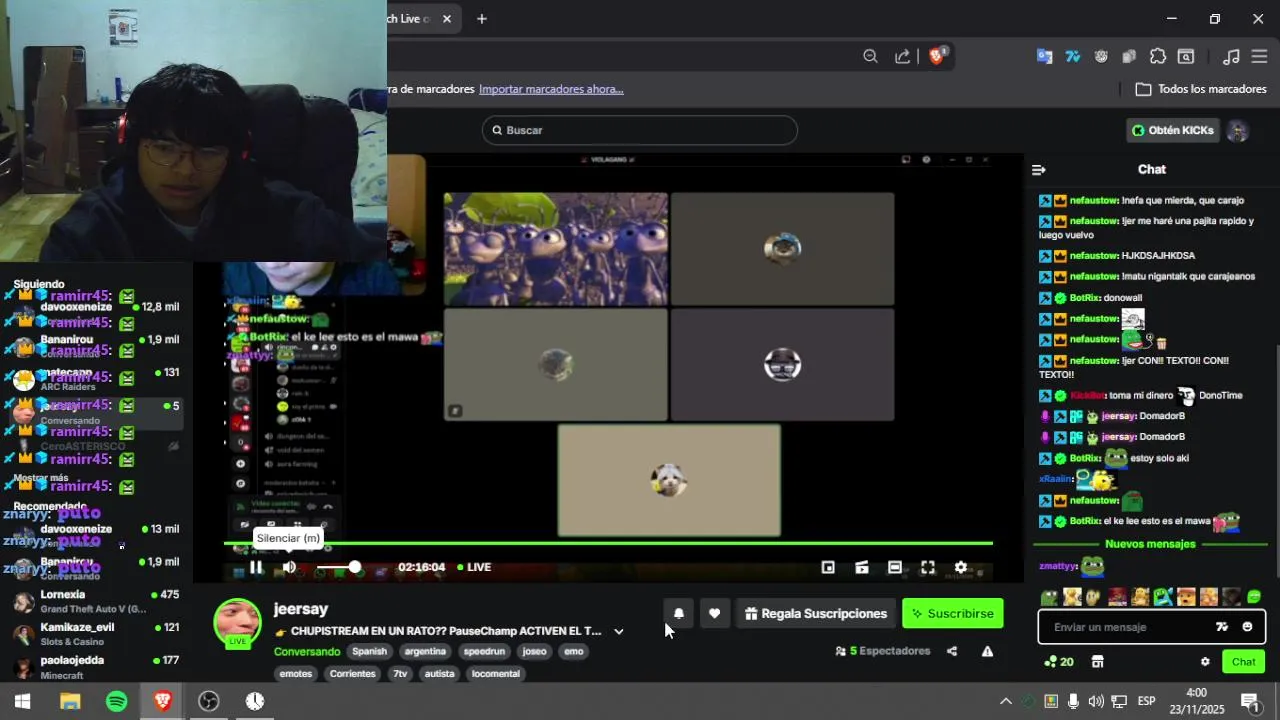Toggle notification bell for jeersay

679,614
